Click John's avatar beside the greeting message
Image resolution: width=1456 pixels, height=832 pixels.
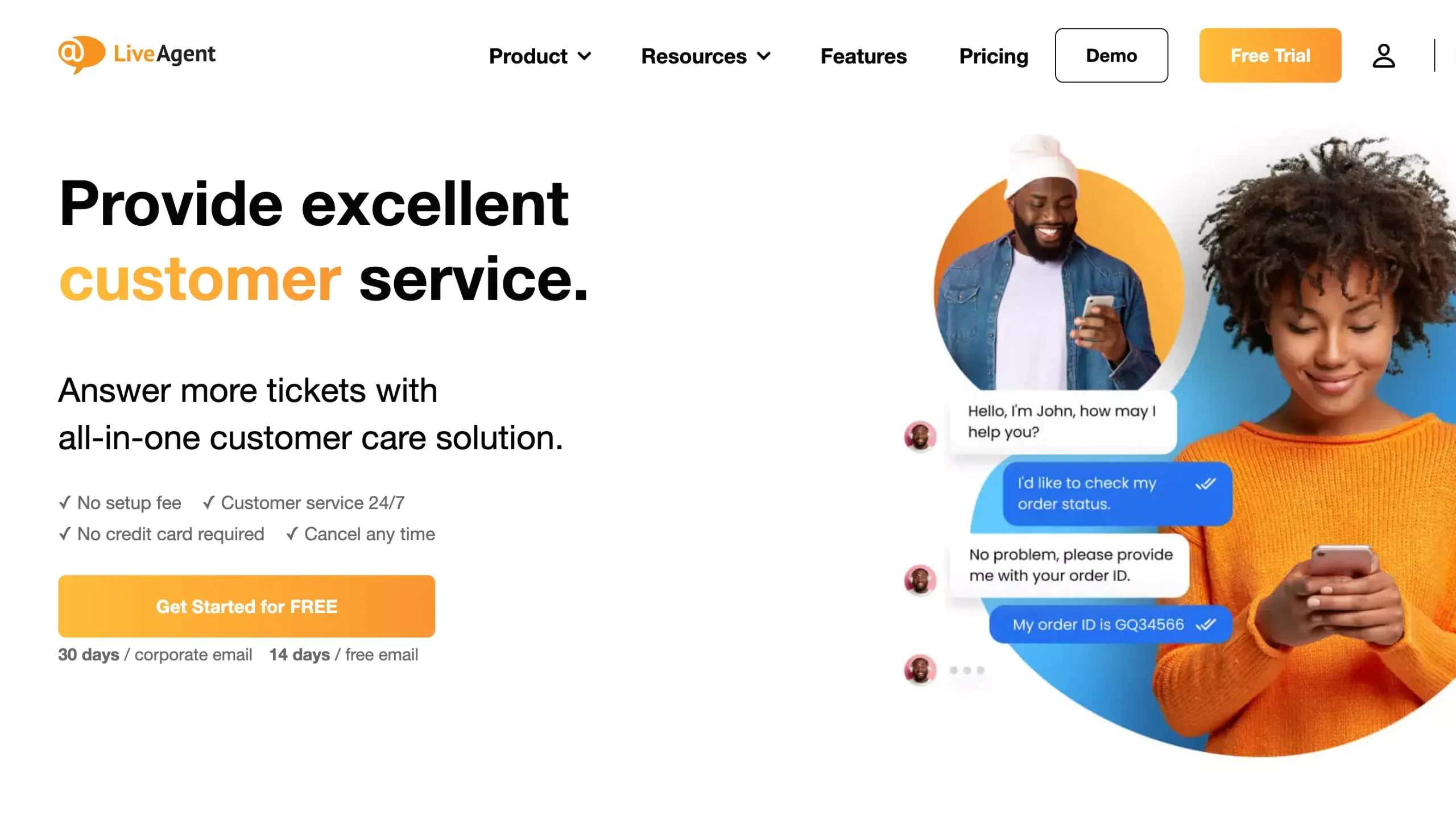pyautogui.click(x=920, y=437)
